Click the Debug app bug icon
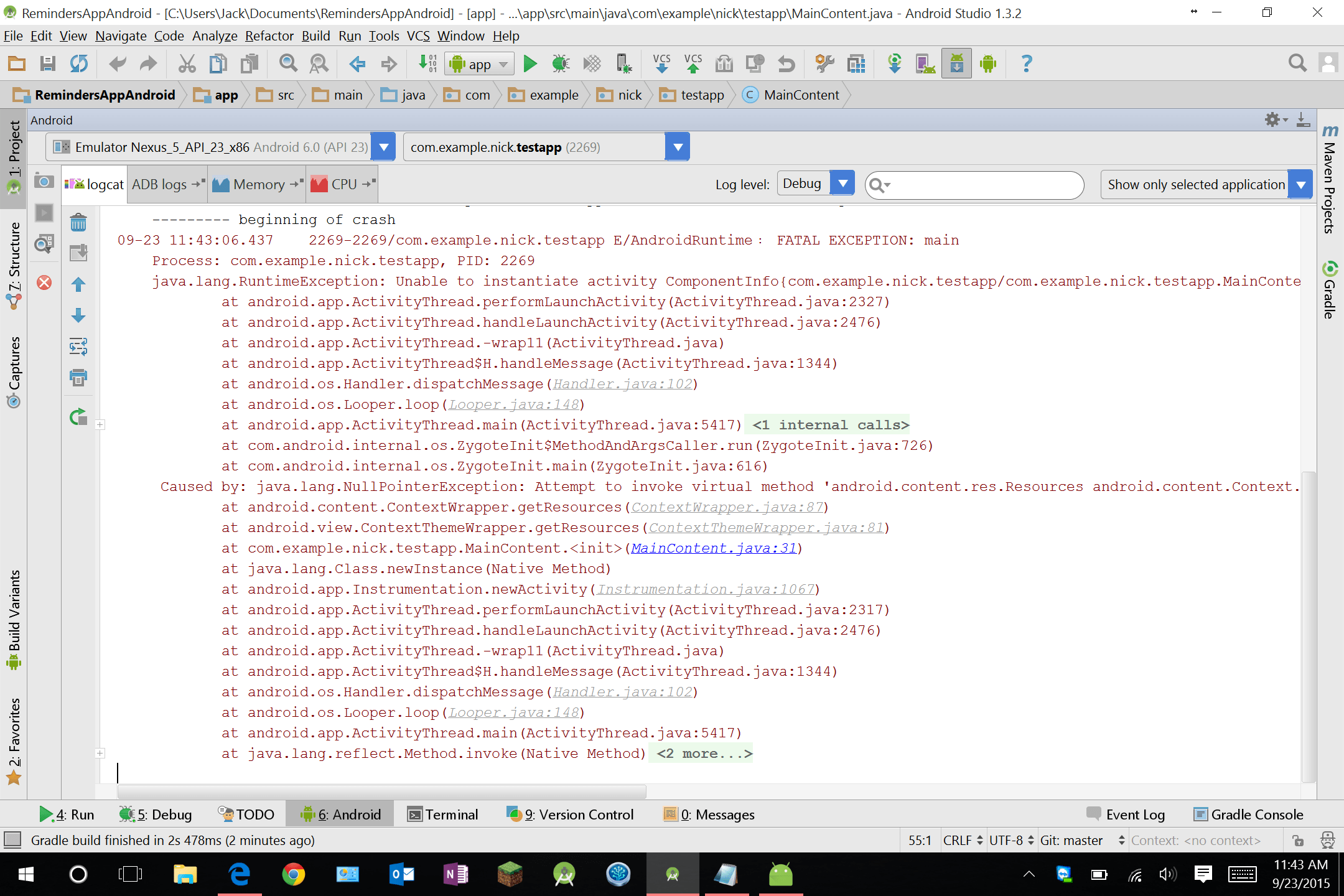 point(561,63)
